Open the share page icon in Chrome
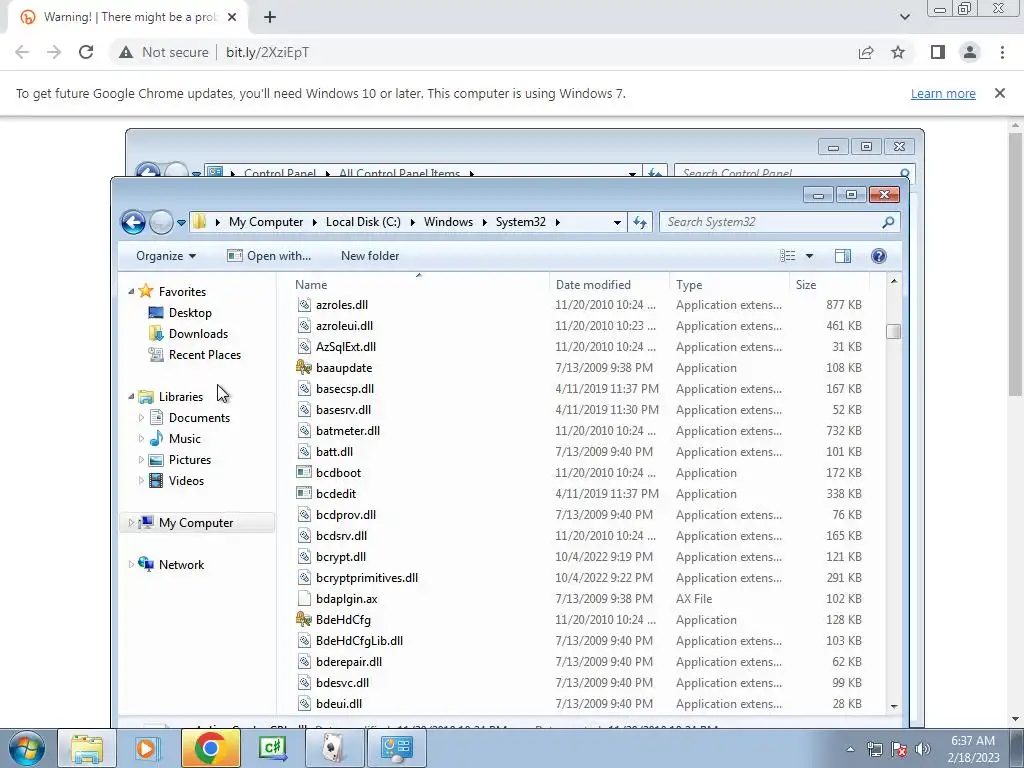1024x768 pixels. [866, 52]
